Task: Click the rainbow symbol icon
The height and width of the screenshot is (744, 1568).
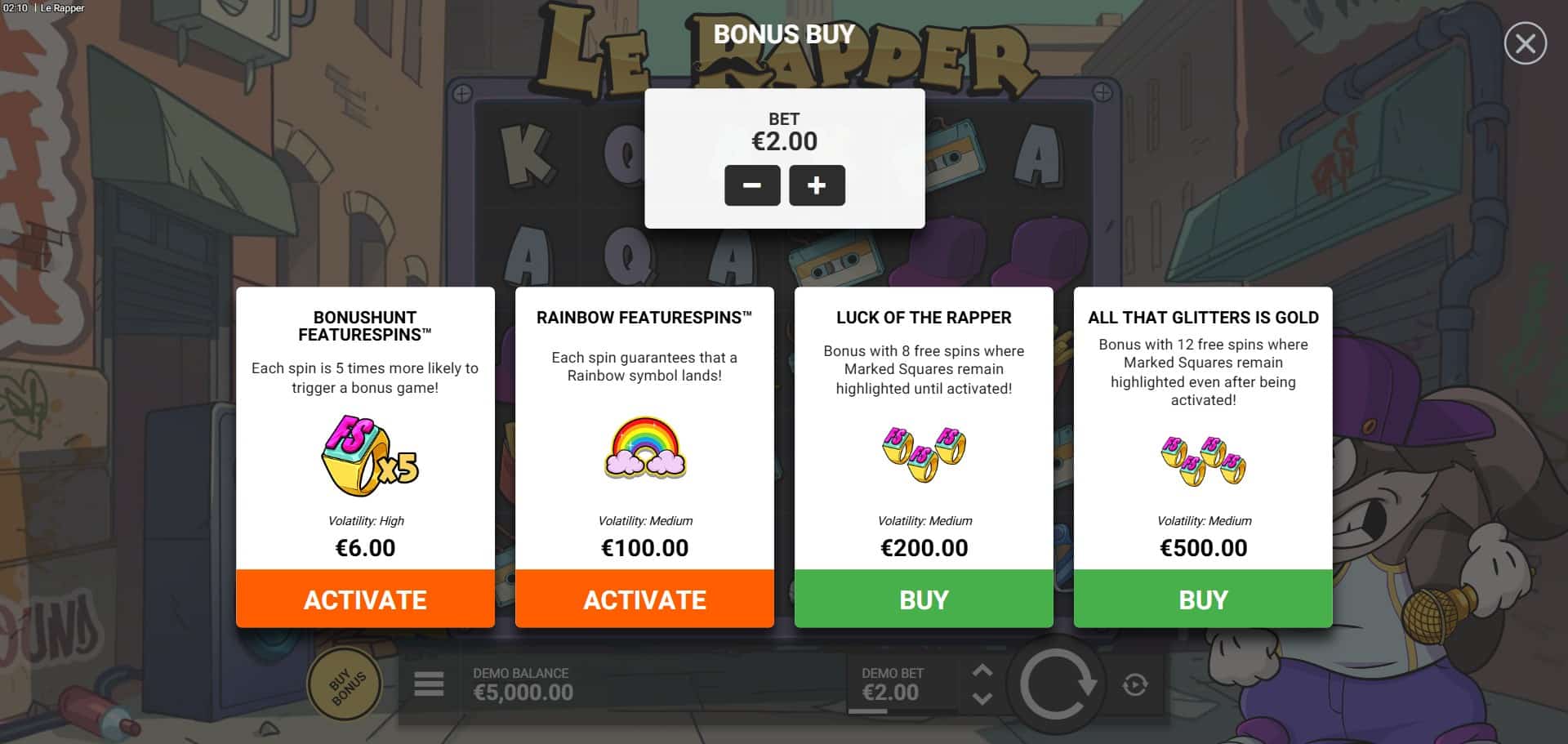Action: (x=645, y=448)
